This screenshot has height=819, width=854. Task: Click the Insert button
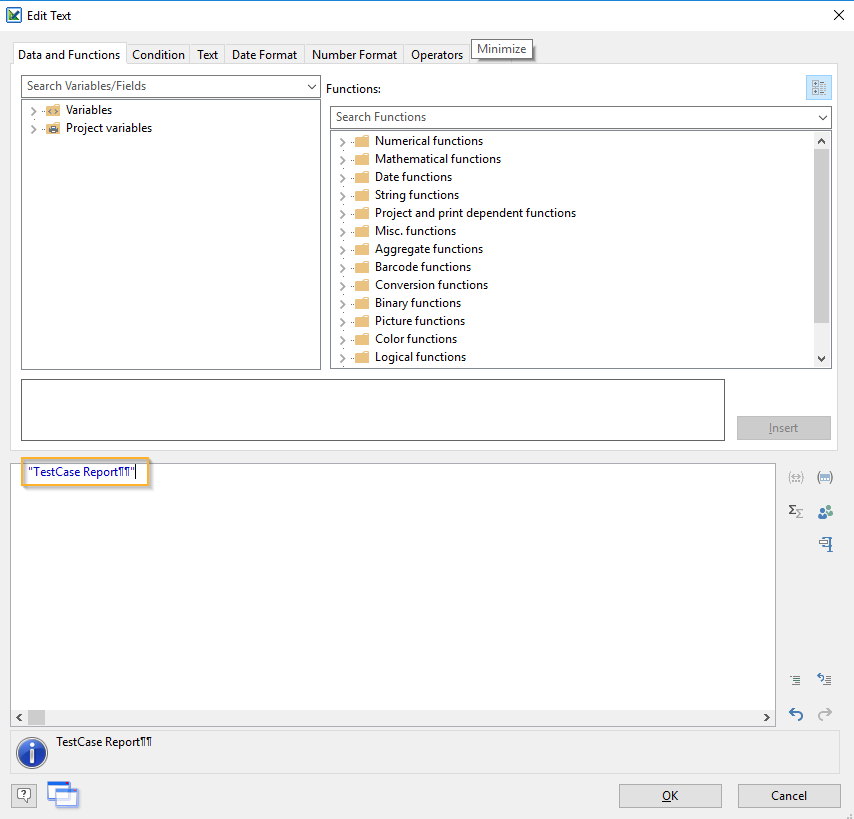tap(784, 428)
